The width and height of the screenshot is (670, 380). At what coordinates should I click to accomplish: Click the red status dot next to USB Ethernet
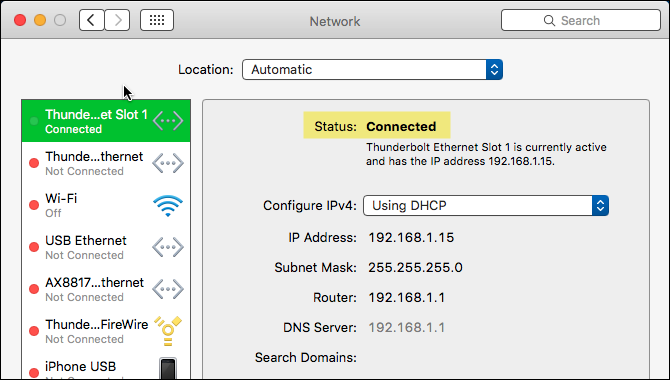[x=34, y=247]
